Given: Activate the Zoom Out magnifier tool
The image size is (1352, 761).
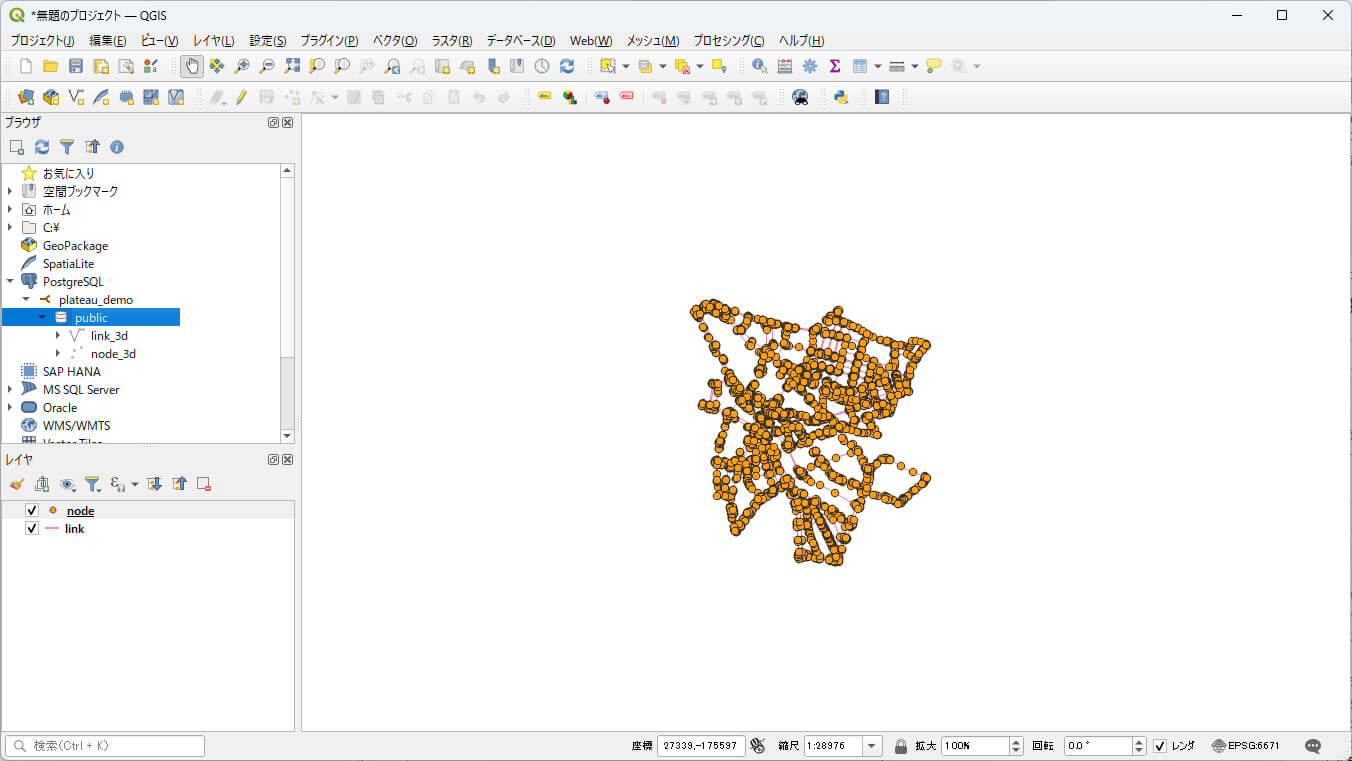Looking at the screenshot, I should tap(267, 66).
